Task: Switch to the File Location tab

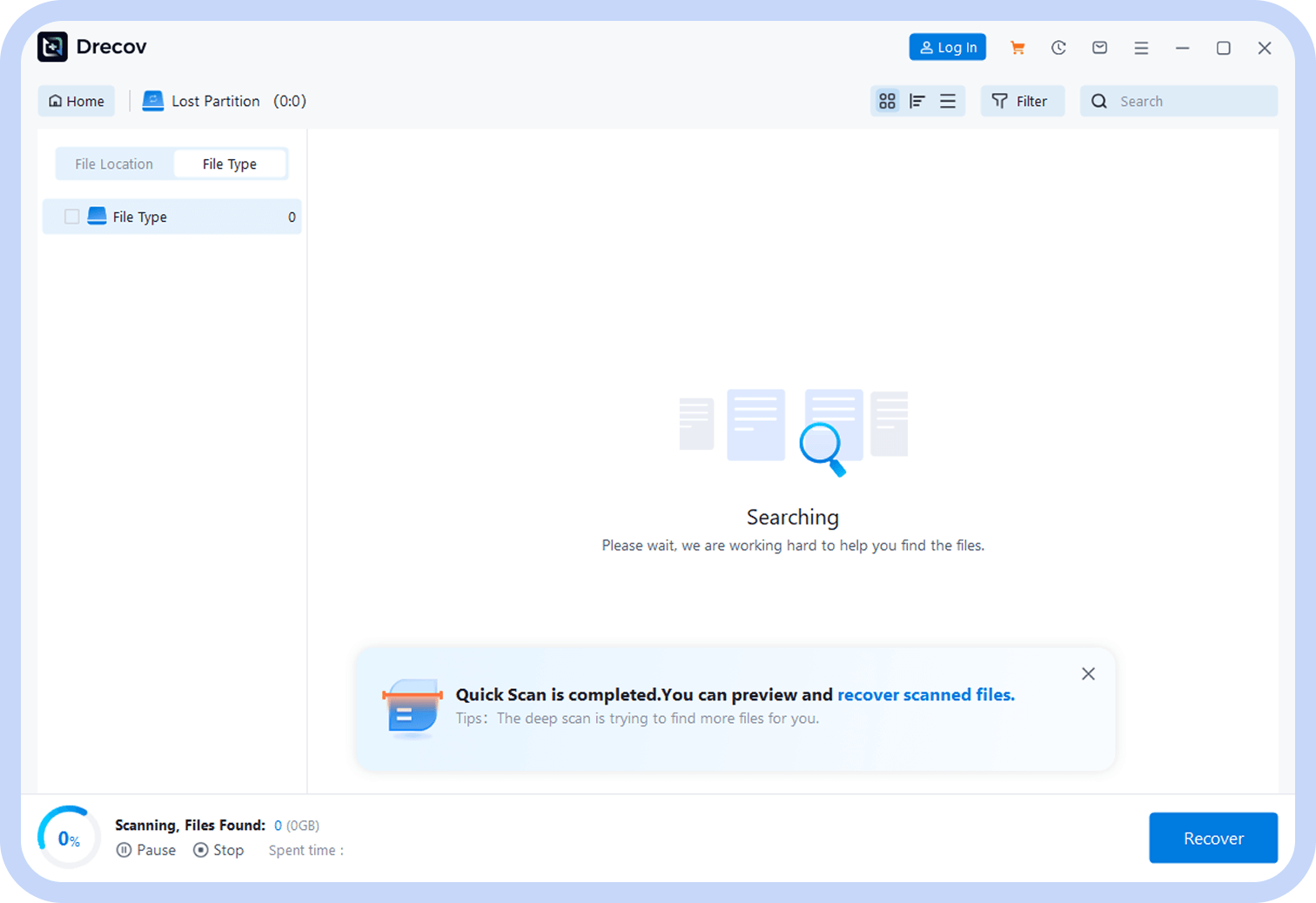Action: pyautogui.click(x=114, y=164)
